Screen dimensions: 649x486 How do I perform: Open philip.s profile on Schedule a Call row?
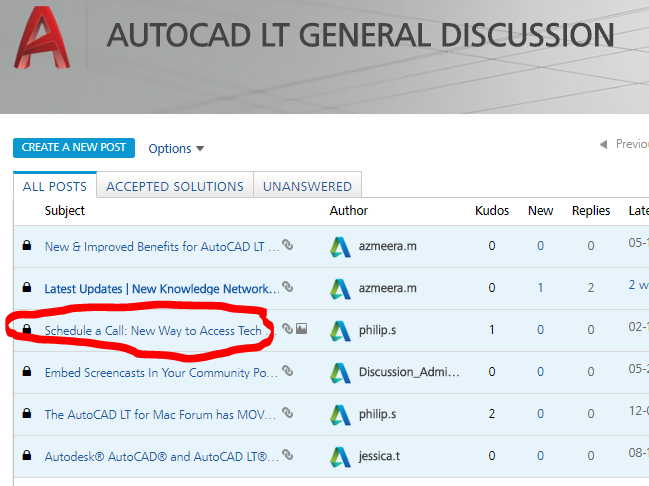click(x=377, y=330)
